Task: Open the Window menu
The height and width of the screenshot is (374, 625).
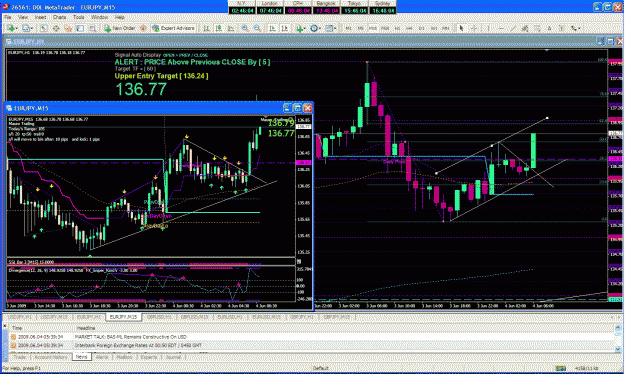Action: click(99, 17)
